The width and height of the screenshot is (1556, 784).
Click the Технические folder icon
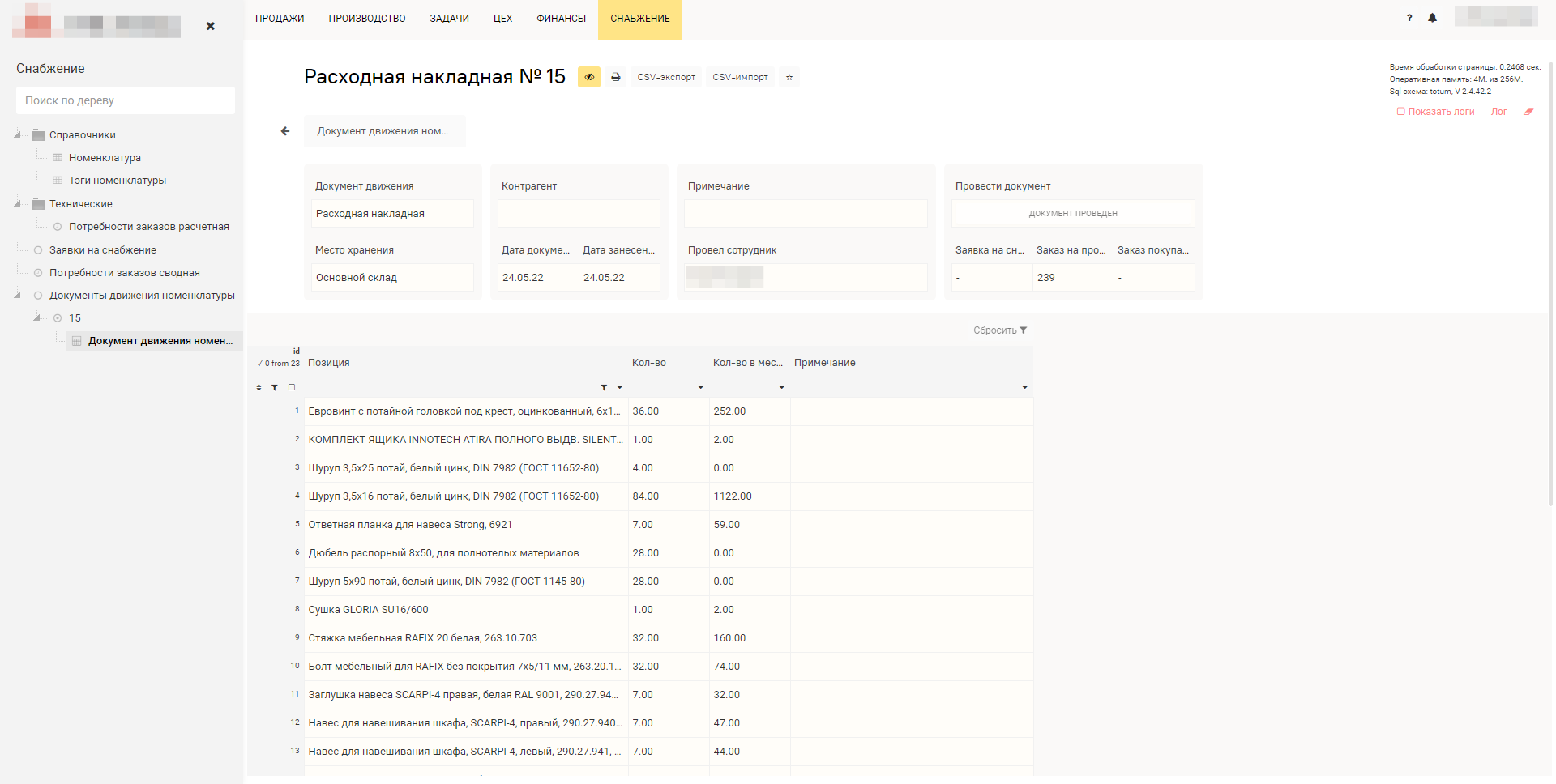pos(38,204)
